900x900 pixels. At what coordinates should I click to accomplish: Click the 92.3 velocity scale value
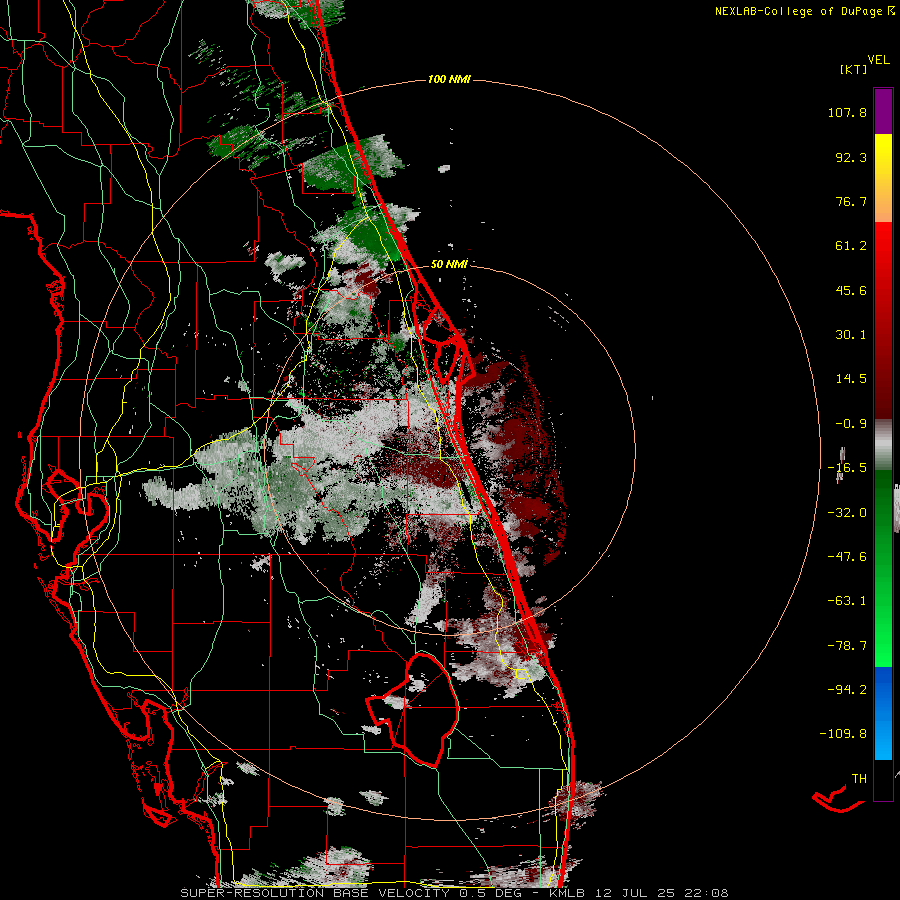851,157
